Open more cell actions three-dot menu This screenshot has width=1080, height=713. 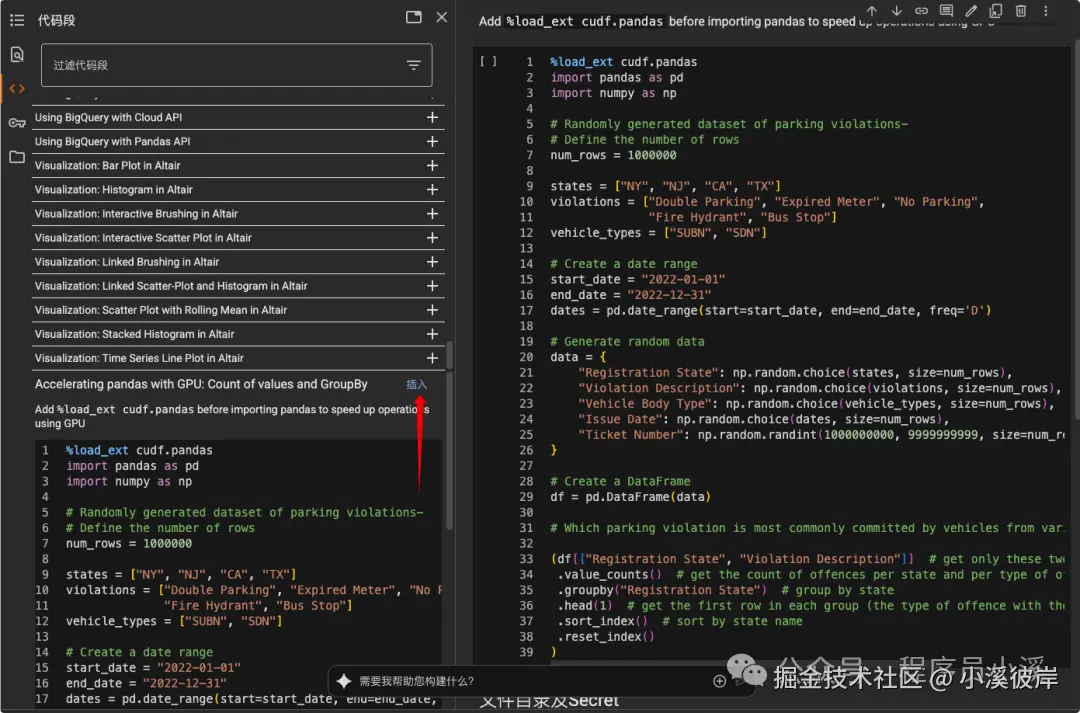pyautogui.click(x=1046, y=10)
